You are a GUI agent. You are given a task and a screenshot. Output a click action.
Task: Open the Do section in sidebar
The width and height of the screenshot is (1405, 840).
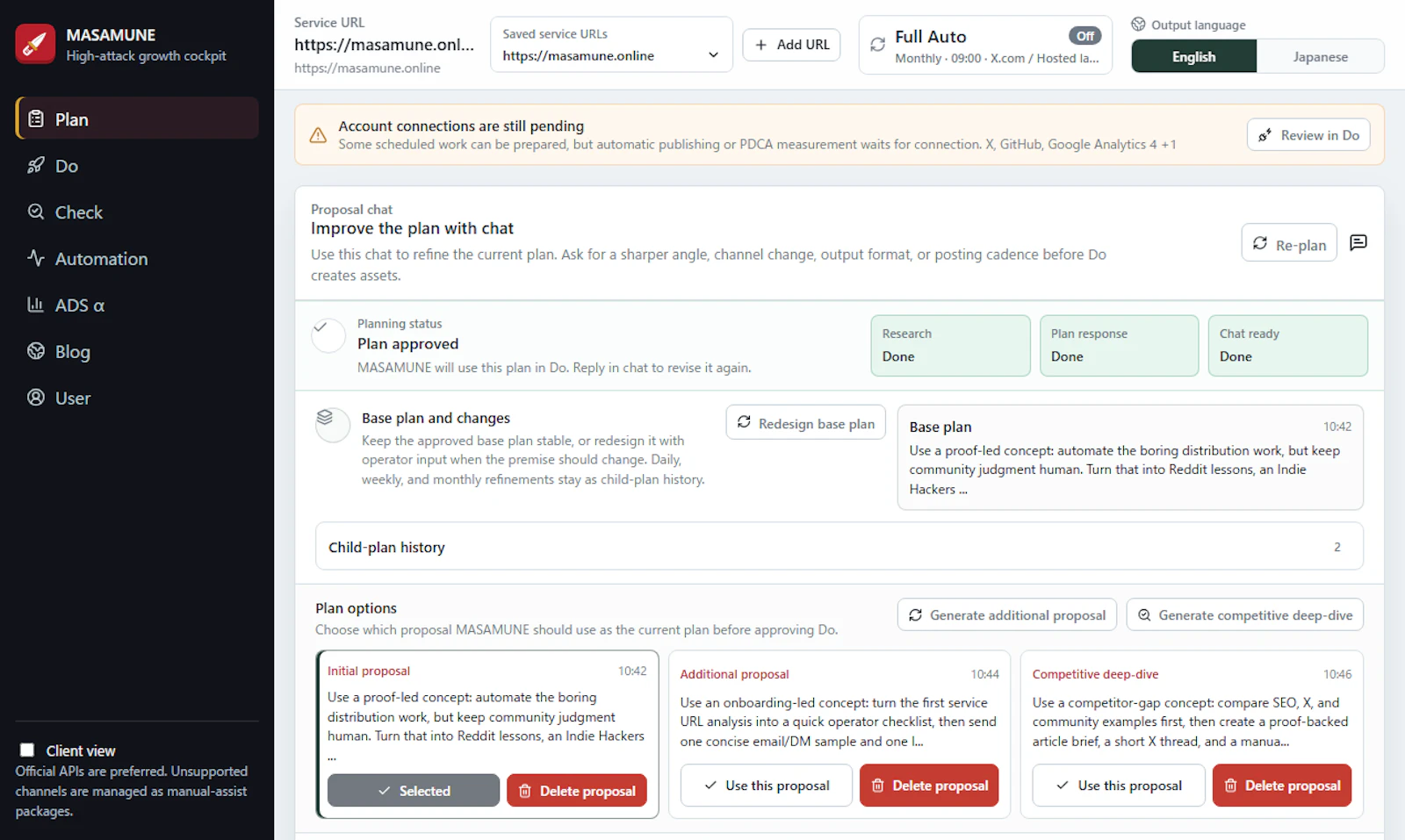(x=137, y=165)
